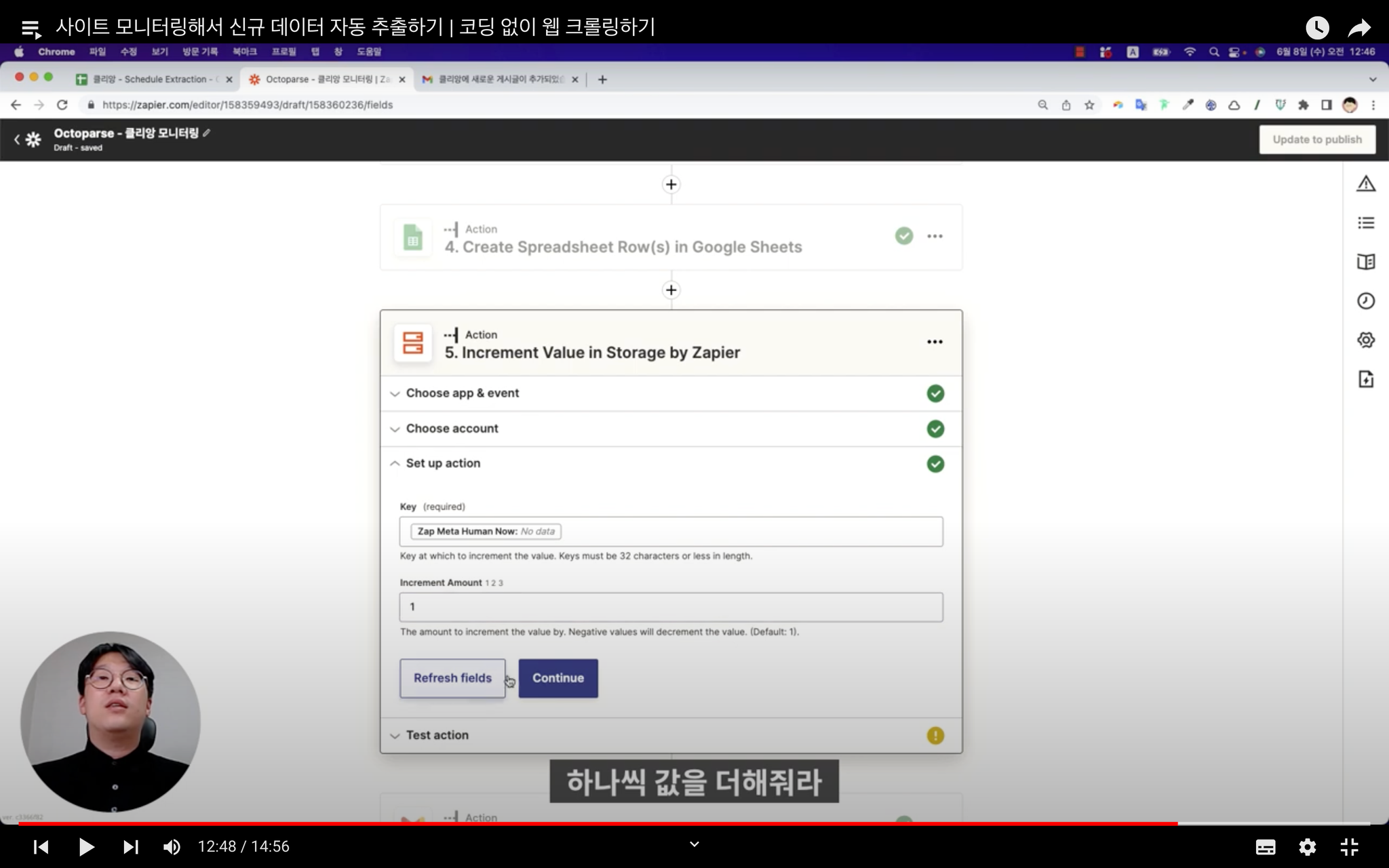Switch to Schedule Extraction sheets tab
This screenshot has height=868, width=1389.
[154, 79]
